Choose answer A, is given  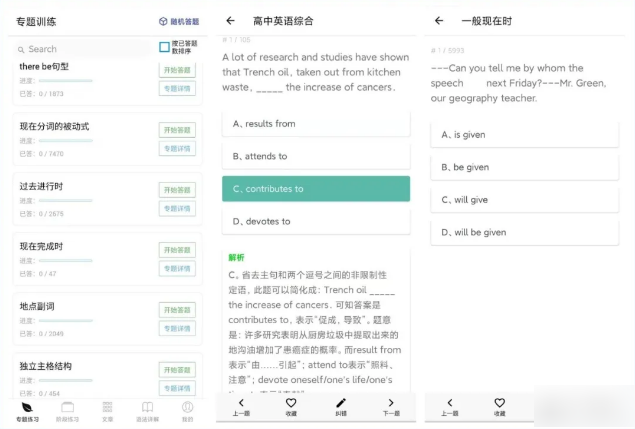point(524,135)
